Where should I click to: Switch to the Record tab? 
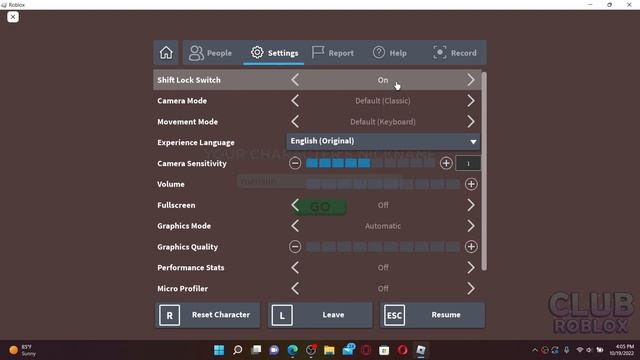point(454,53)
